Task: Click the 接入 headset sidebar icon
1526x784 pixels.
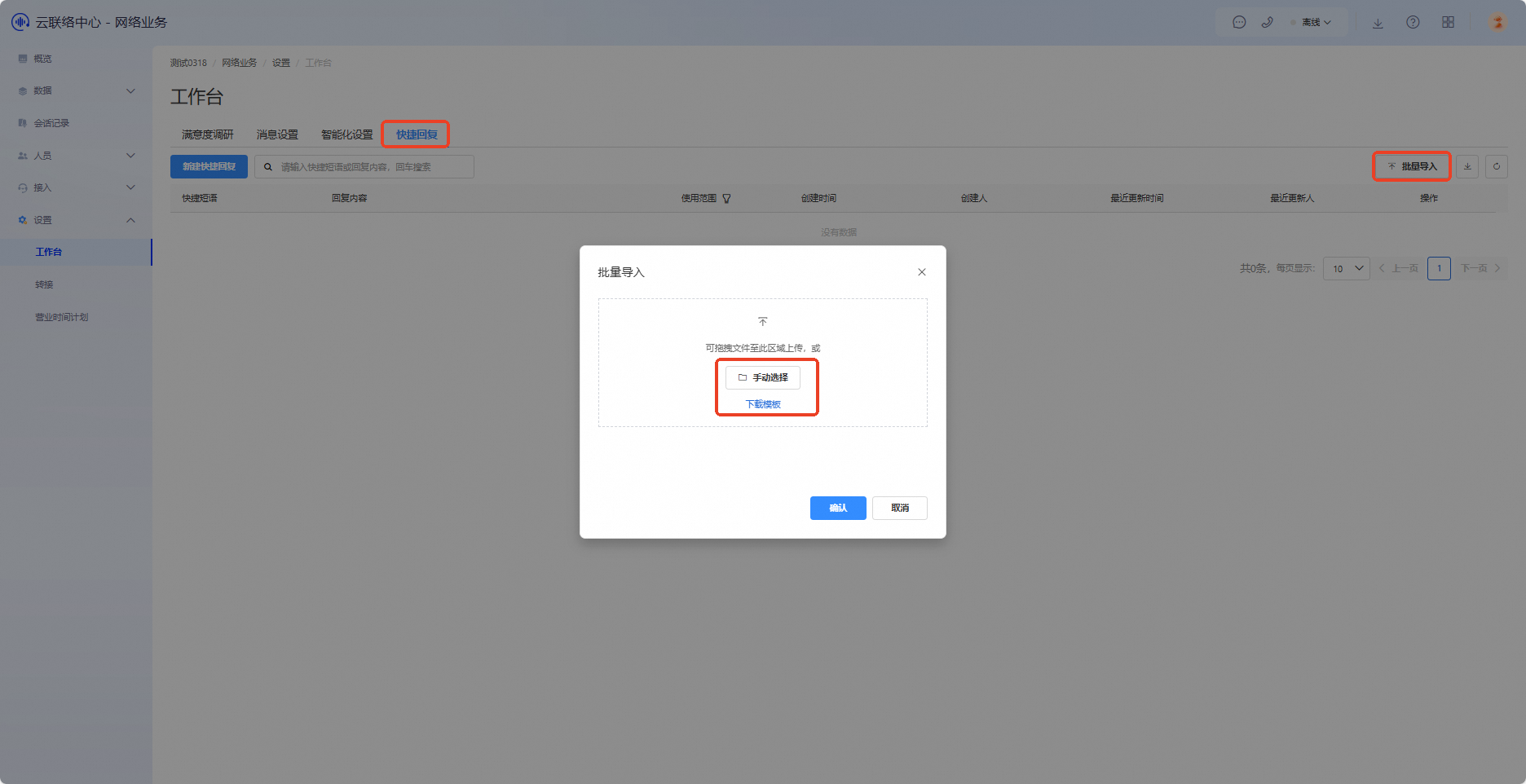Action: click(x=23, y=187)
